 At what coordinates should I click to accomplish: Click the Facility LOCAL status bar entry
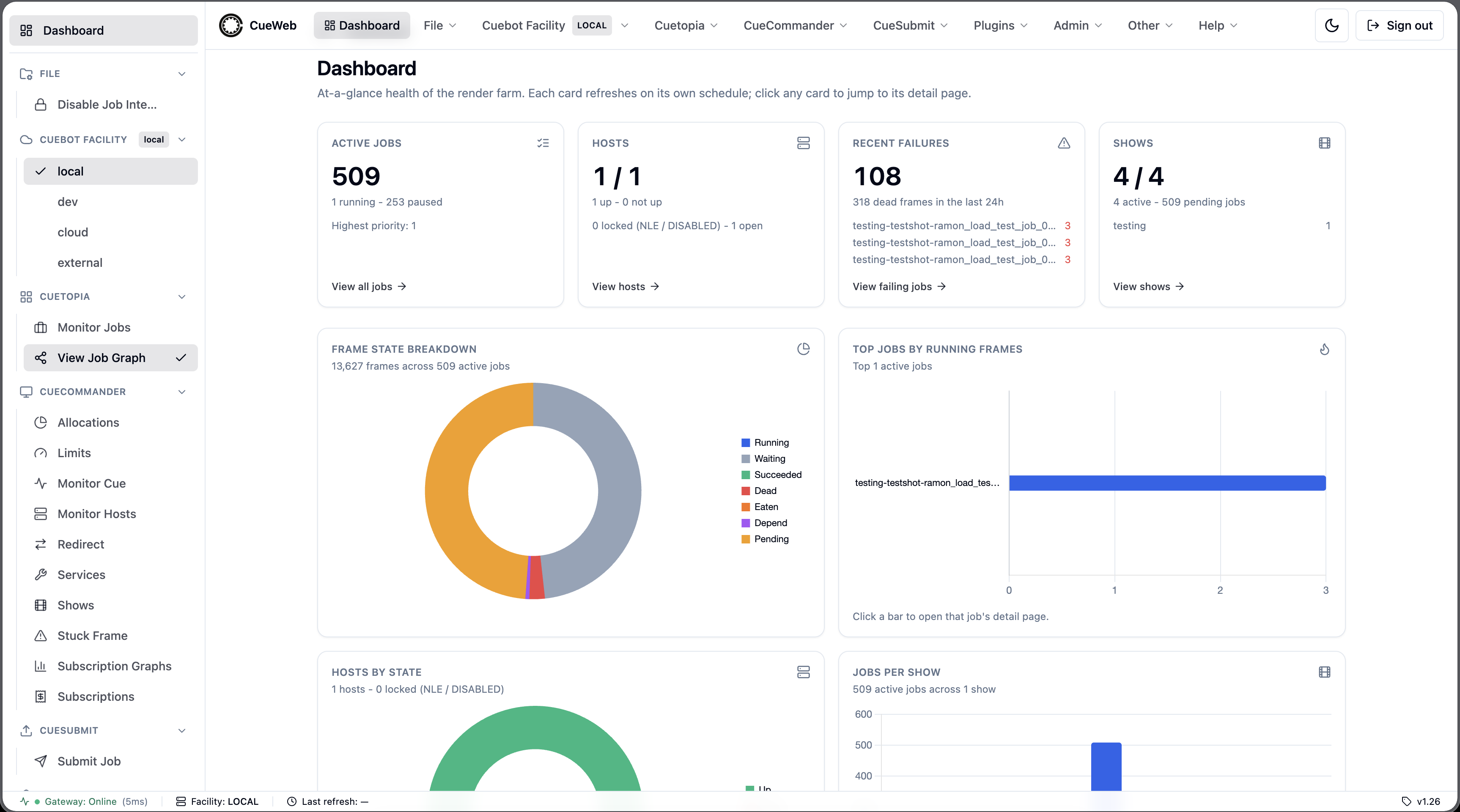217,801
